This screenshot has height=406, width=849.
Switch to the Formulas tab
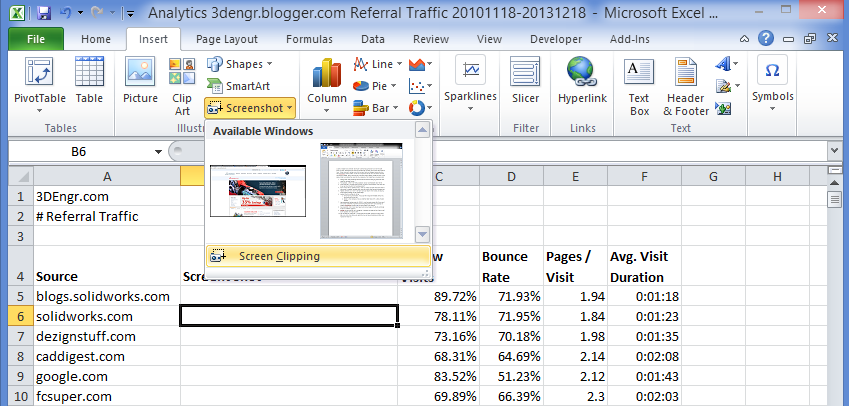coord(309,39)
